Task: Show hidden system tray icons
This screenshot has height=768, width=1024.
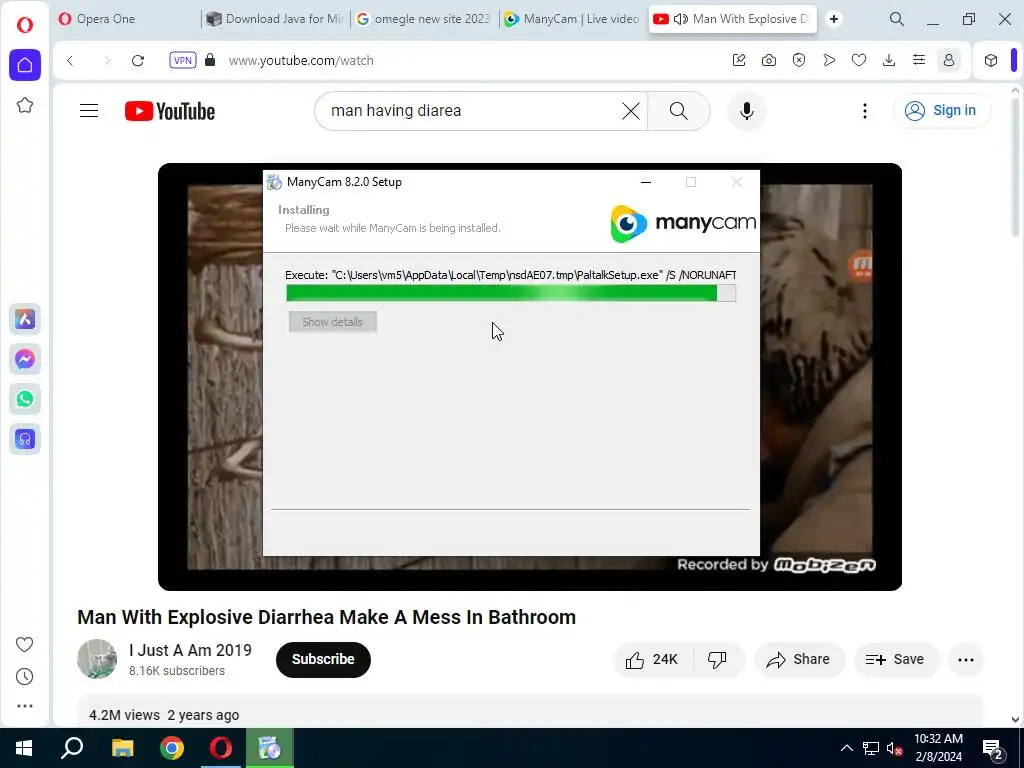Action: click(846, 748)
